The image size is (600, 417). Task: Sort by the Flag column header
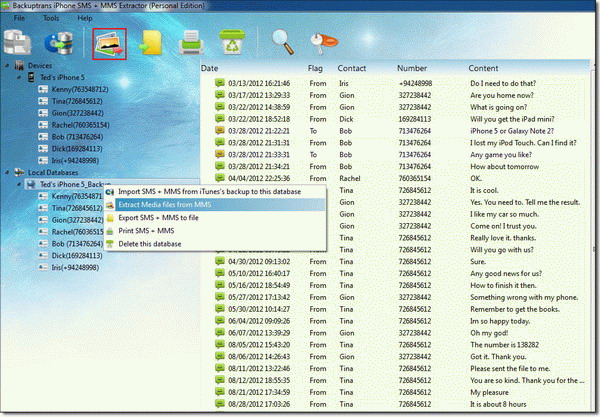click(315, 68)
